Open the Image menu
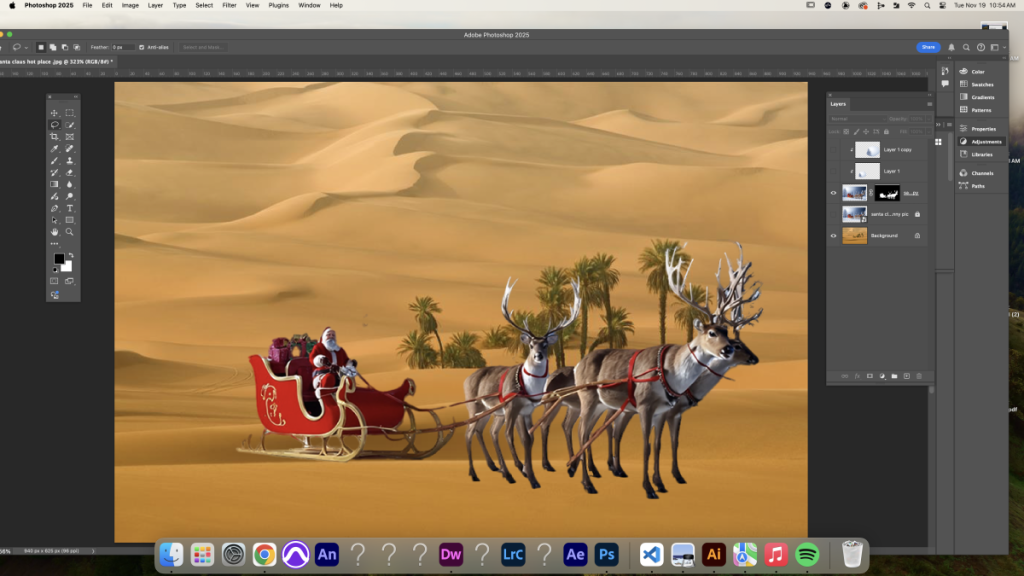Viewport: 1024px width, 576px height. pyautogui.click(x=130, y=5)
